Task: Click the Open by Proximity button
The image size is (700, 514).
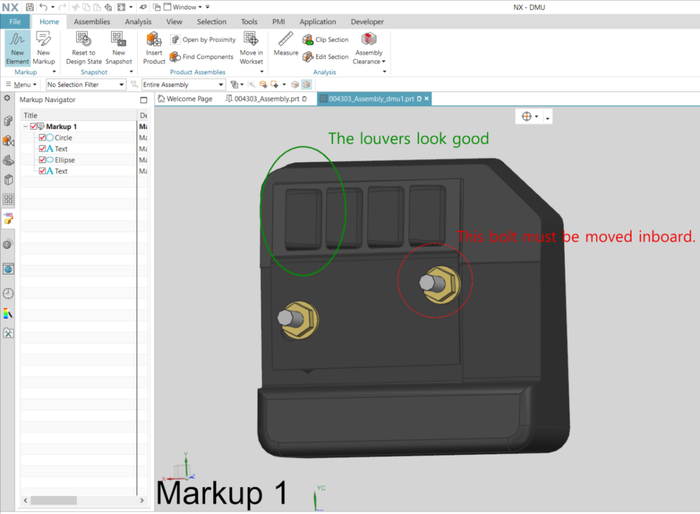Action: (201, 40)
